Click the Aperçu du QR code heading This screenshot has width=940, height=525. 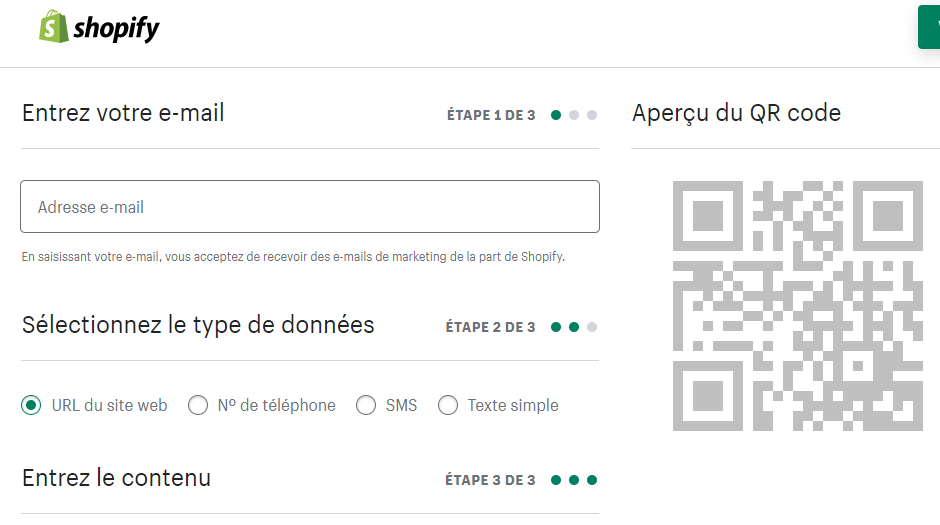736,113
